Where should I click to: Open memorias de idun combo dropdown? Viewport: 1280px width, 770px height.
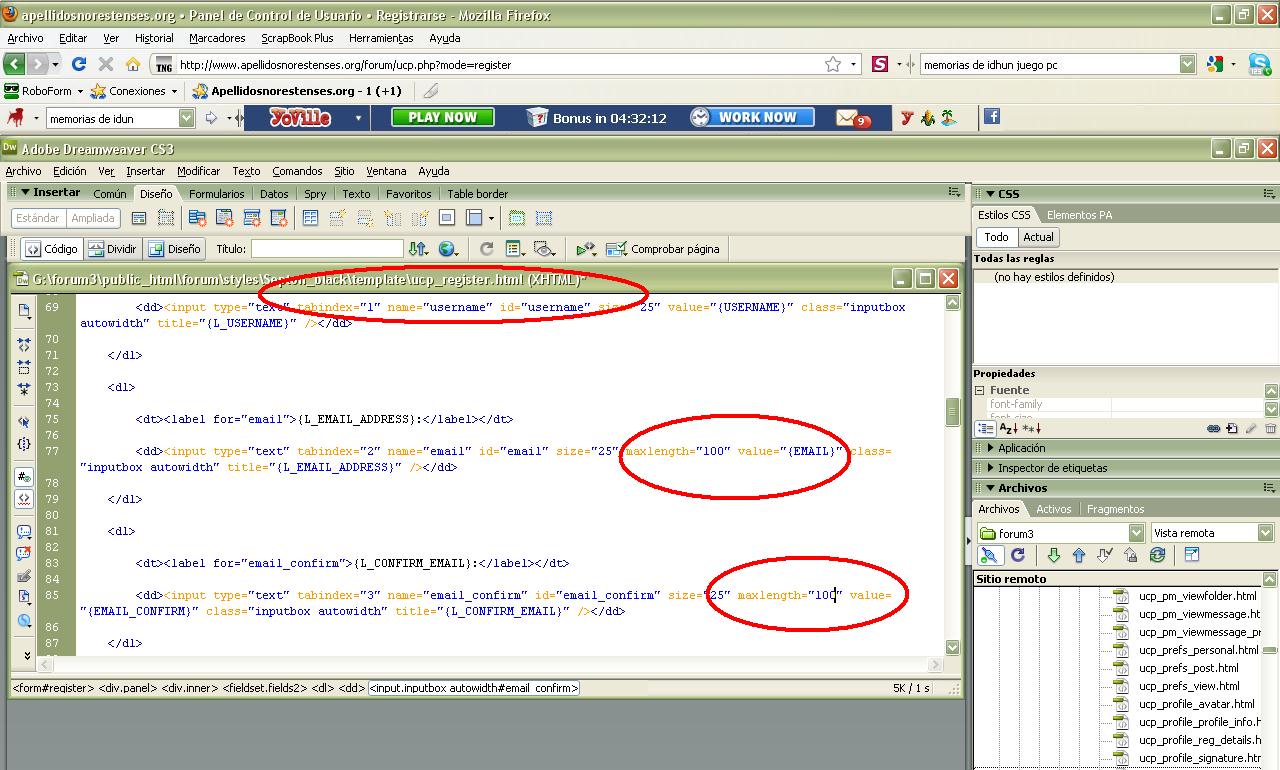pyautogui.click(x=186, y=118)
